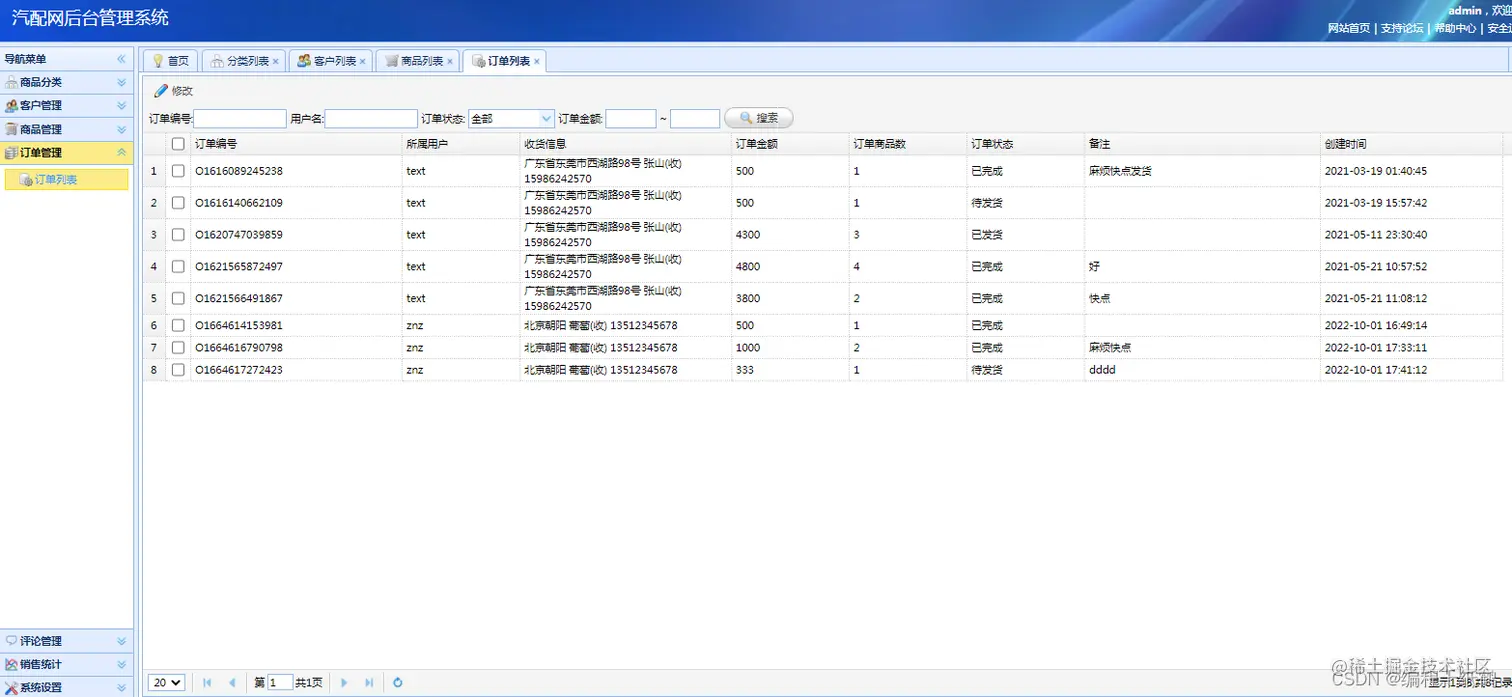This screenshot has width=1512, height=697.
Task: Focus the minimum 订单金额 field
Action: point(631,119)
